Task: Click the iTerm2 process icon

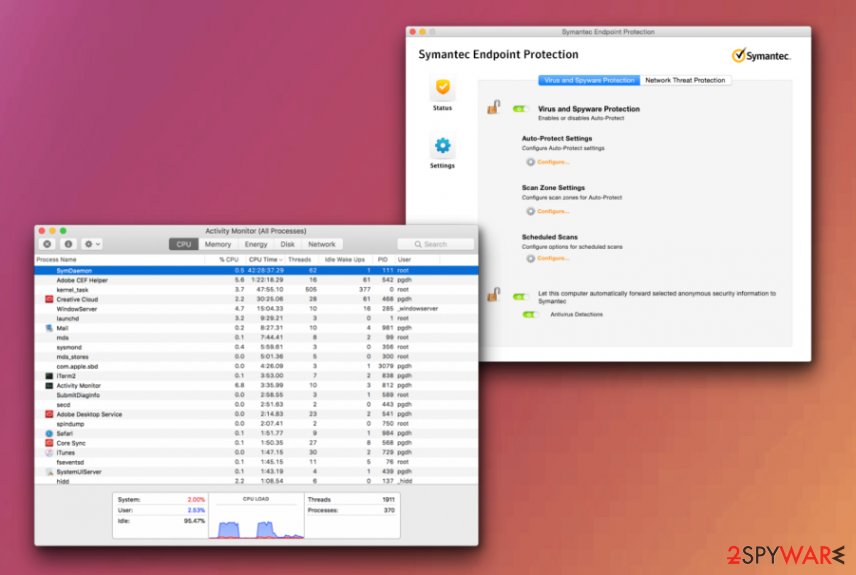Action: 49,376
